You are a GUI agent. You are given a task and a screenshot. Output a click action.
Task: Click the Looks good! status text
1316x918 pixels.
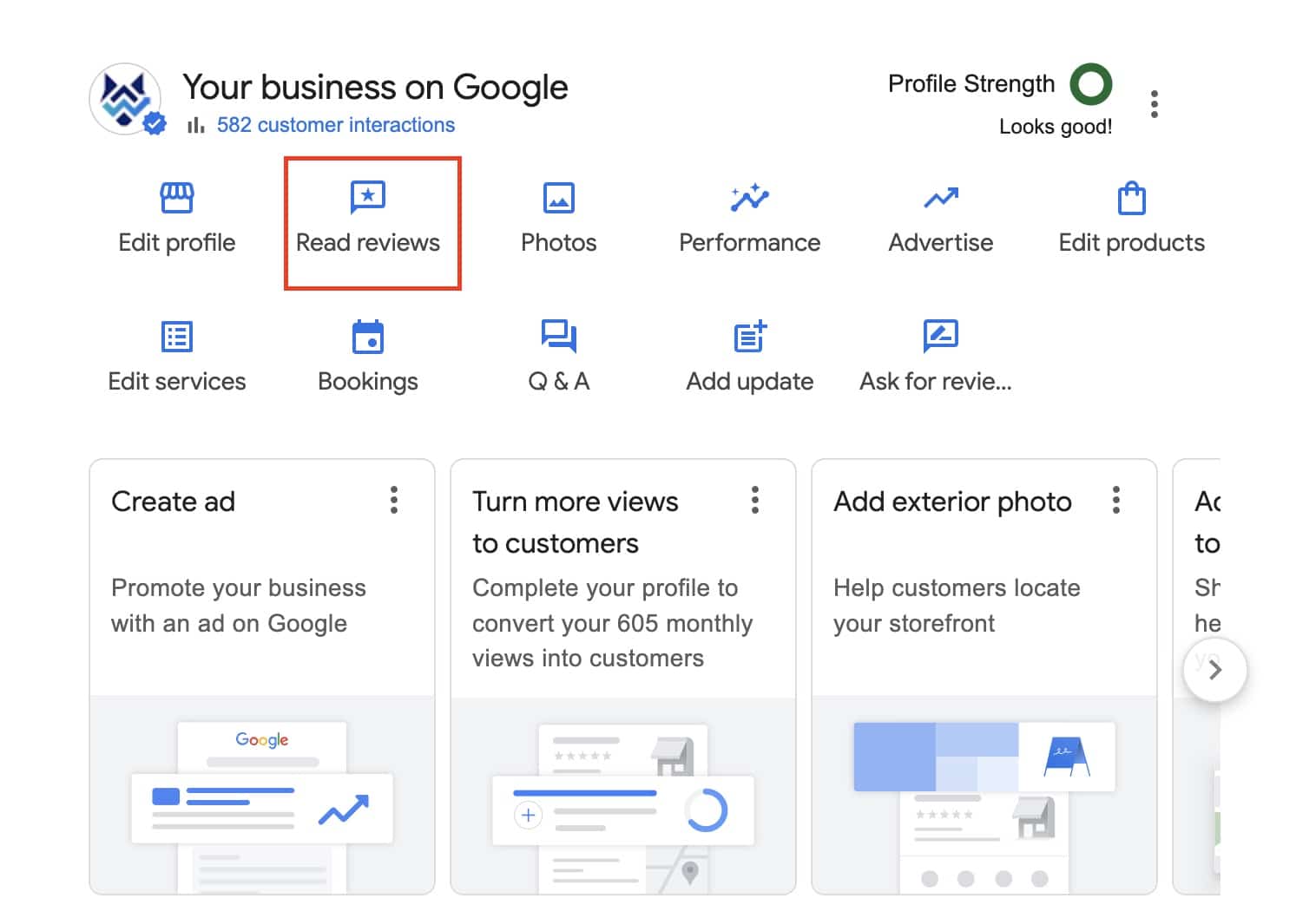click(x=1056, y=127)
